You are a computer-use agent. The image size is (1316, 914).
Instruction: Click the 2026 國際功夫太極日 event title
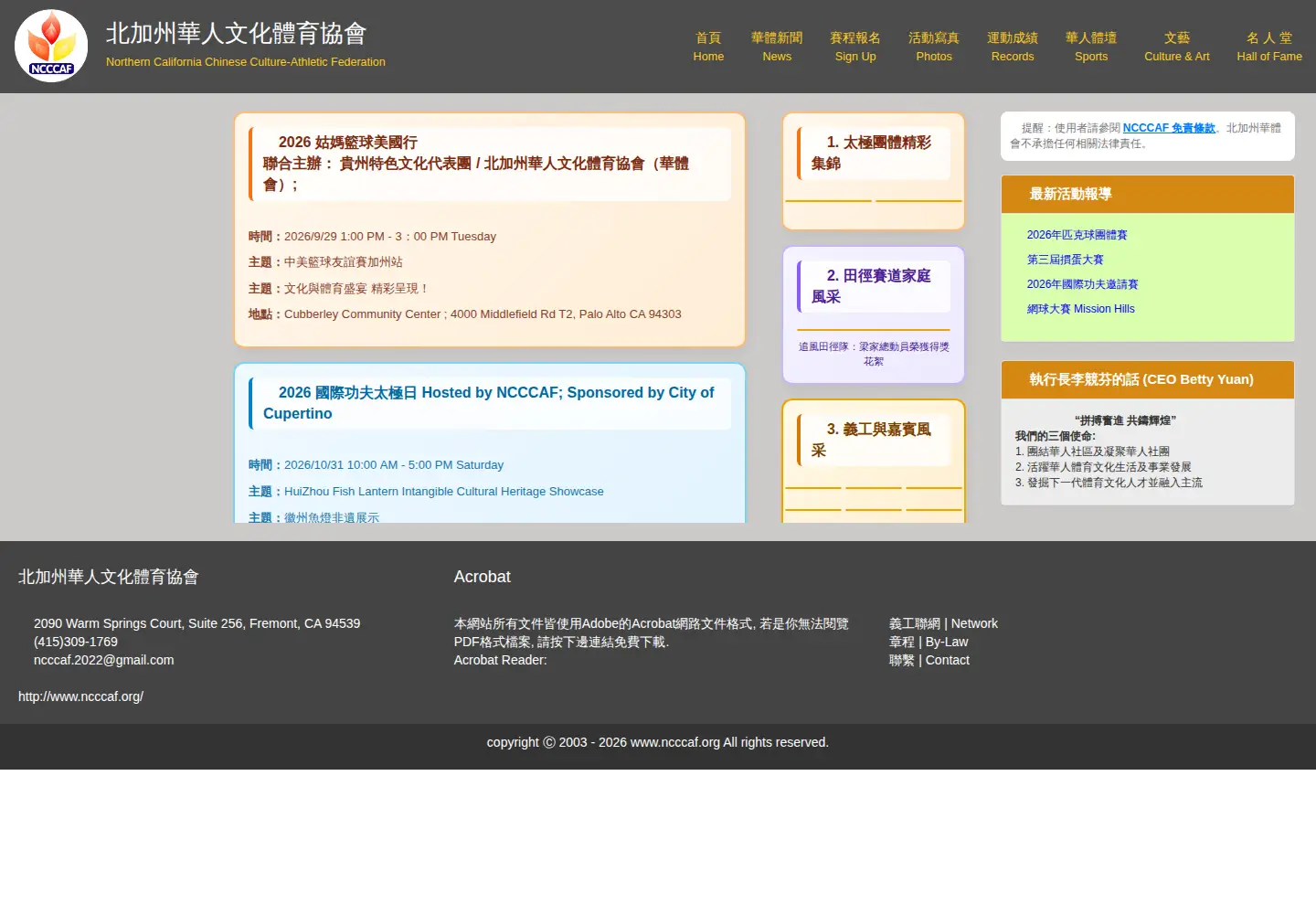488,403
